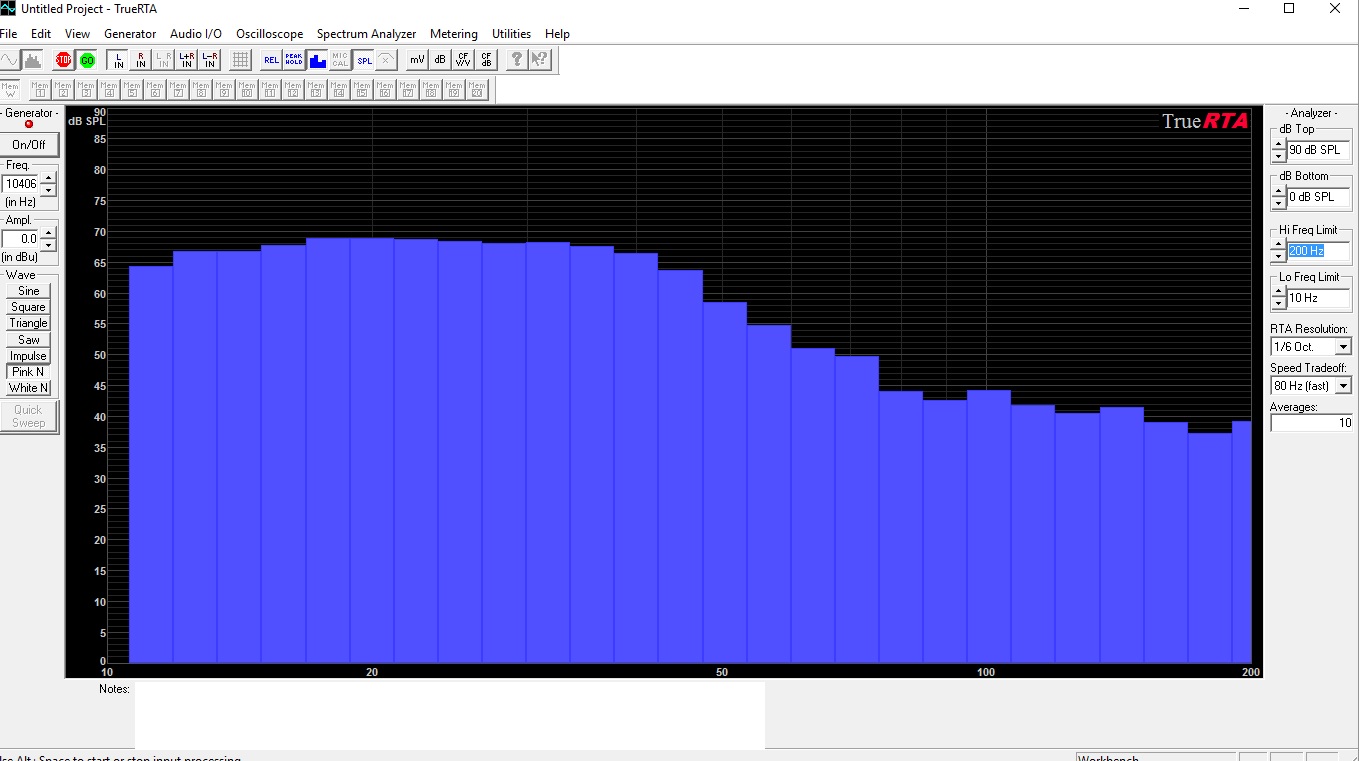
Task: Open the Spectrum Analyzer menu
Action: coord(366,34)
